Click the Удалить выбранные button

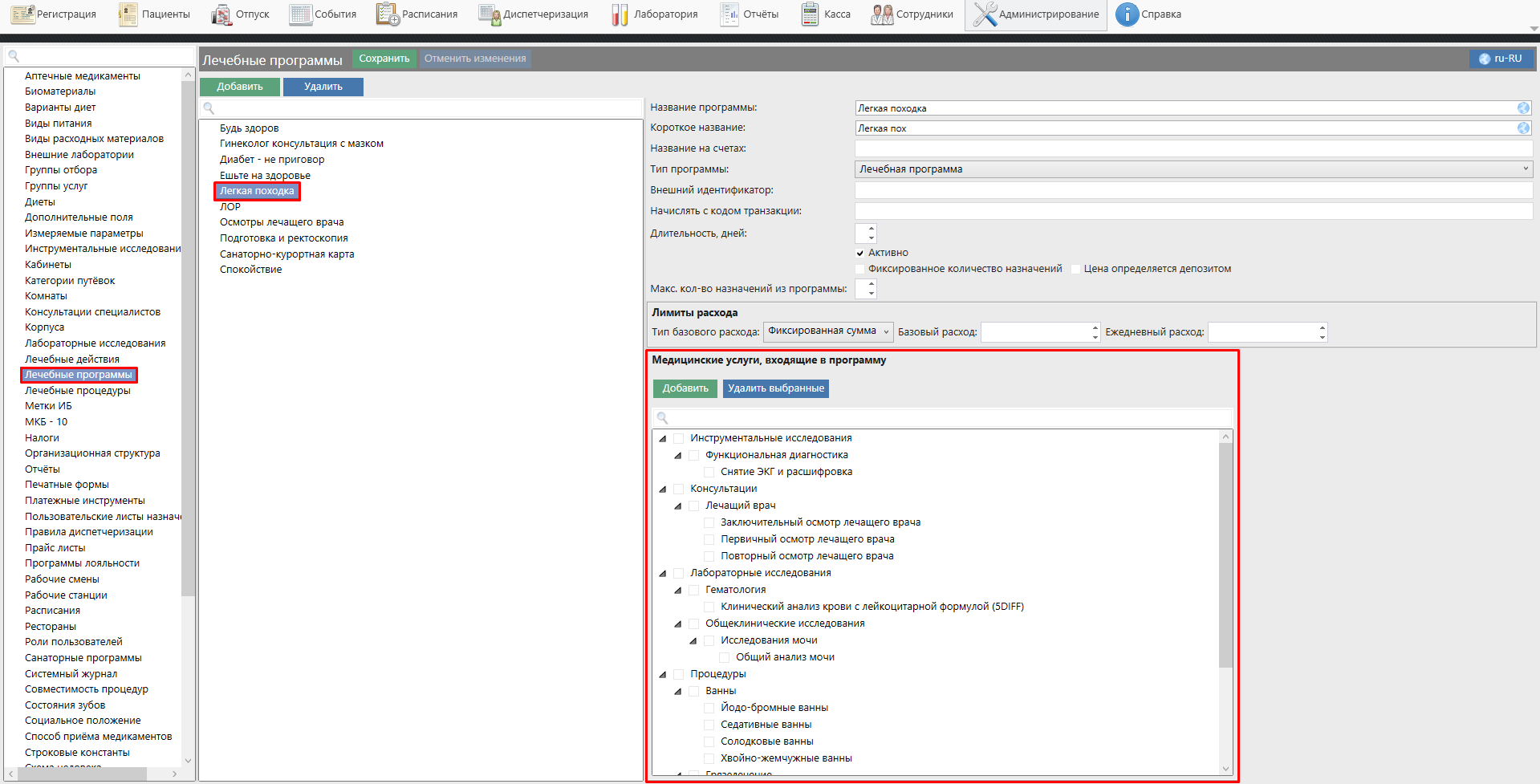[x=775, y=388]
